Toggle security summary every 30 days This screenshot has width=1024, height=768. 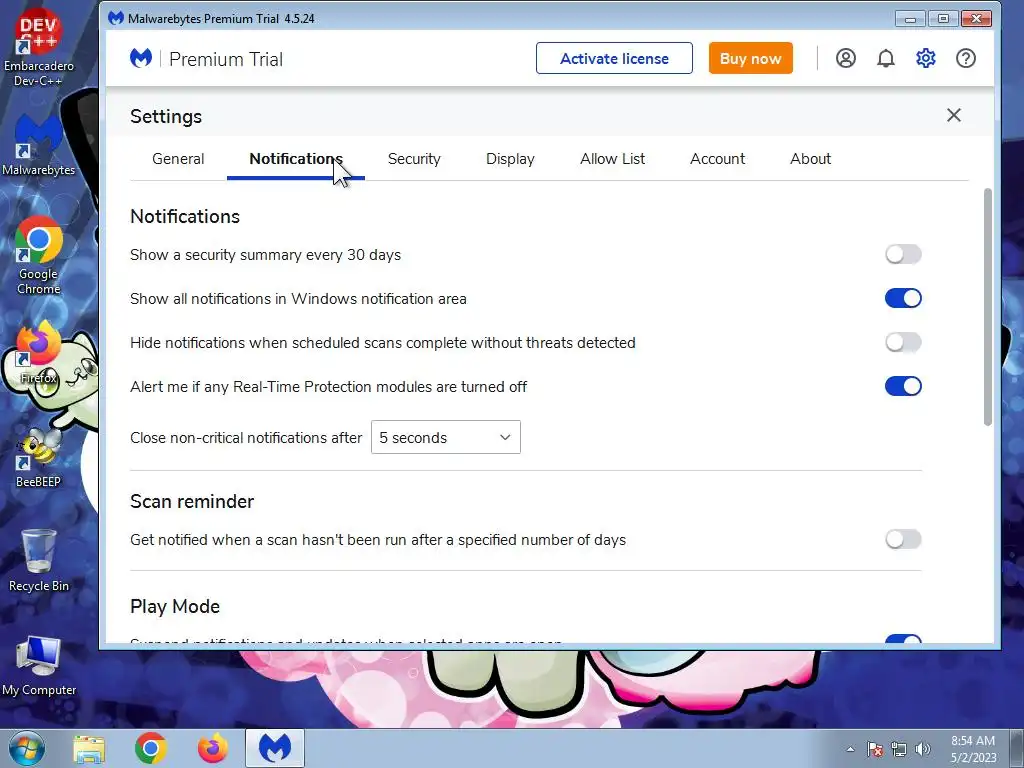point(903,254)
